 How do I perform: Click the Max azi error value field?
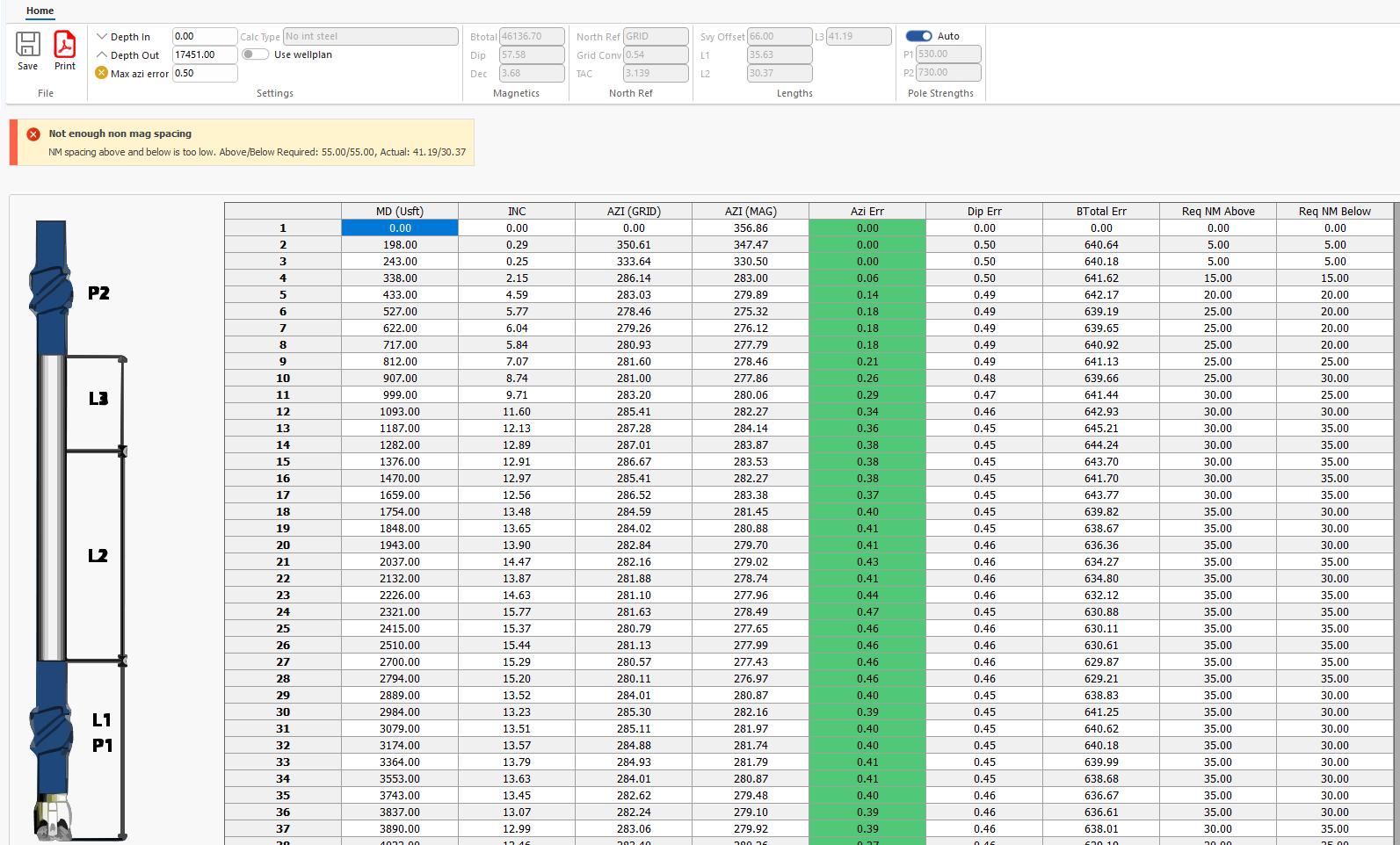[204, 73]
